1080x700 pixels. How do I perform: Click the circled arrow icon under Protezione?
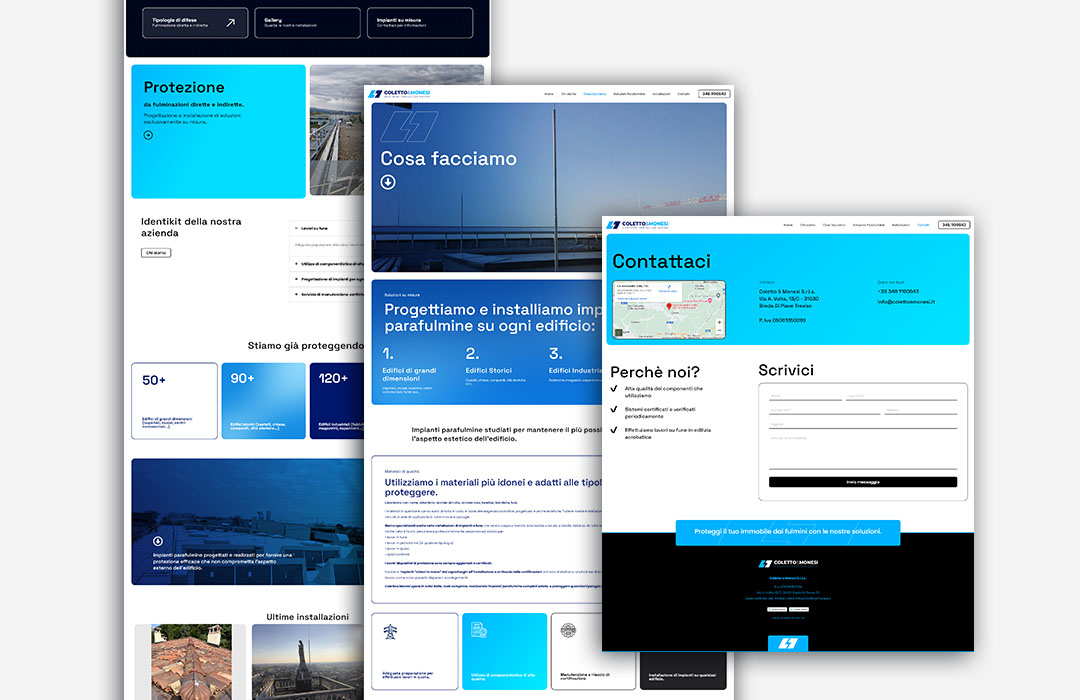(x=148, y=134)
